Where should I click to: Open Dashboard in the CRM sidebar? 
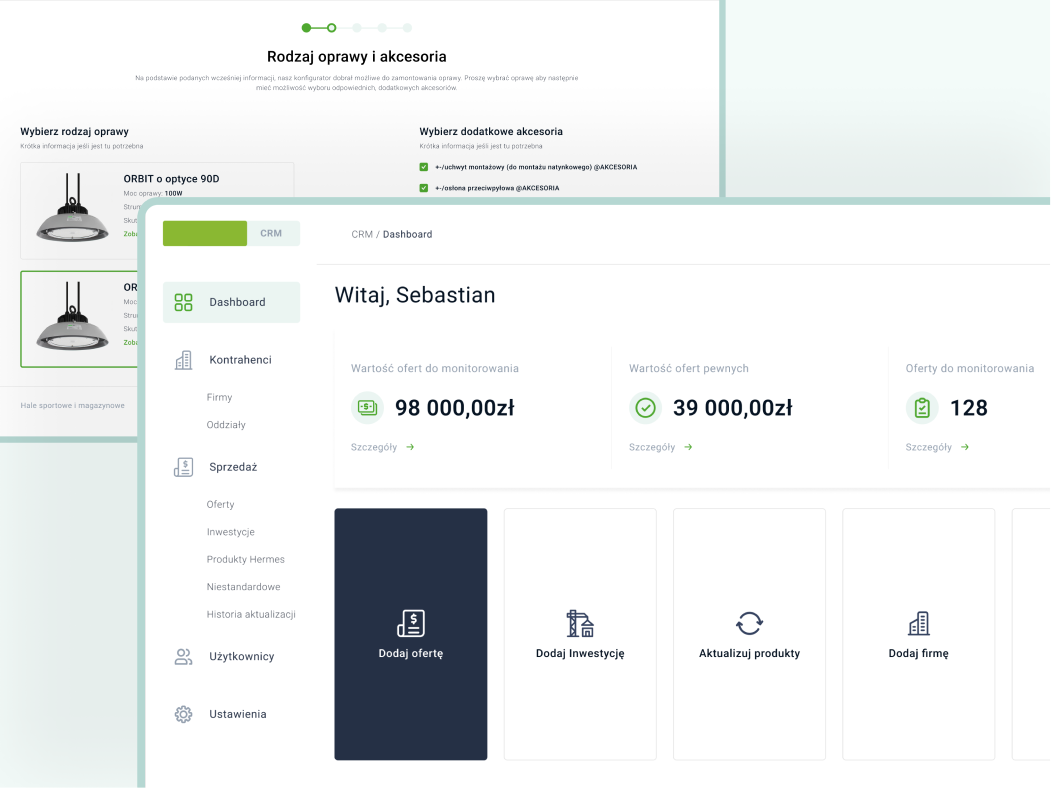coord(231,302)
